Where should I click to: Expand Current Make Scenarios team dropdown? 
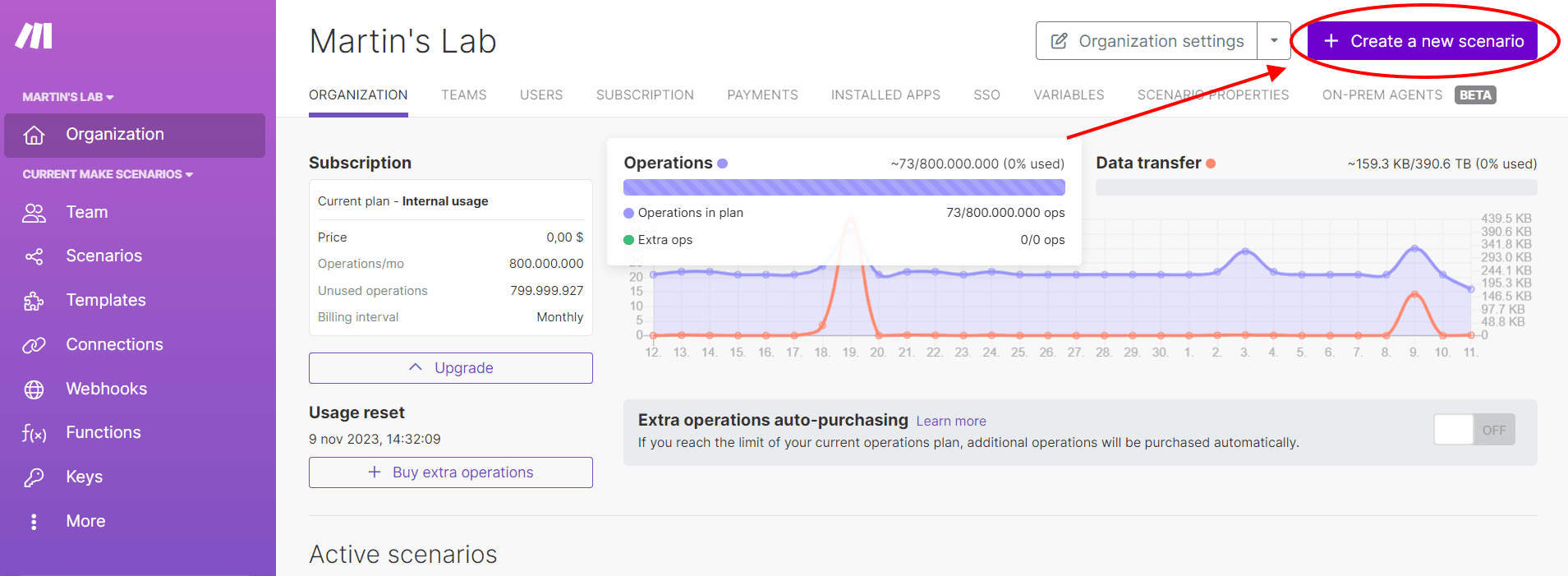(108, 174)
